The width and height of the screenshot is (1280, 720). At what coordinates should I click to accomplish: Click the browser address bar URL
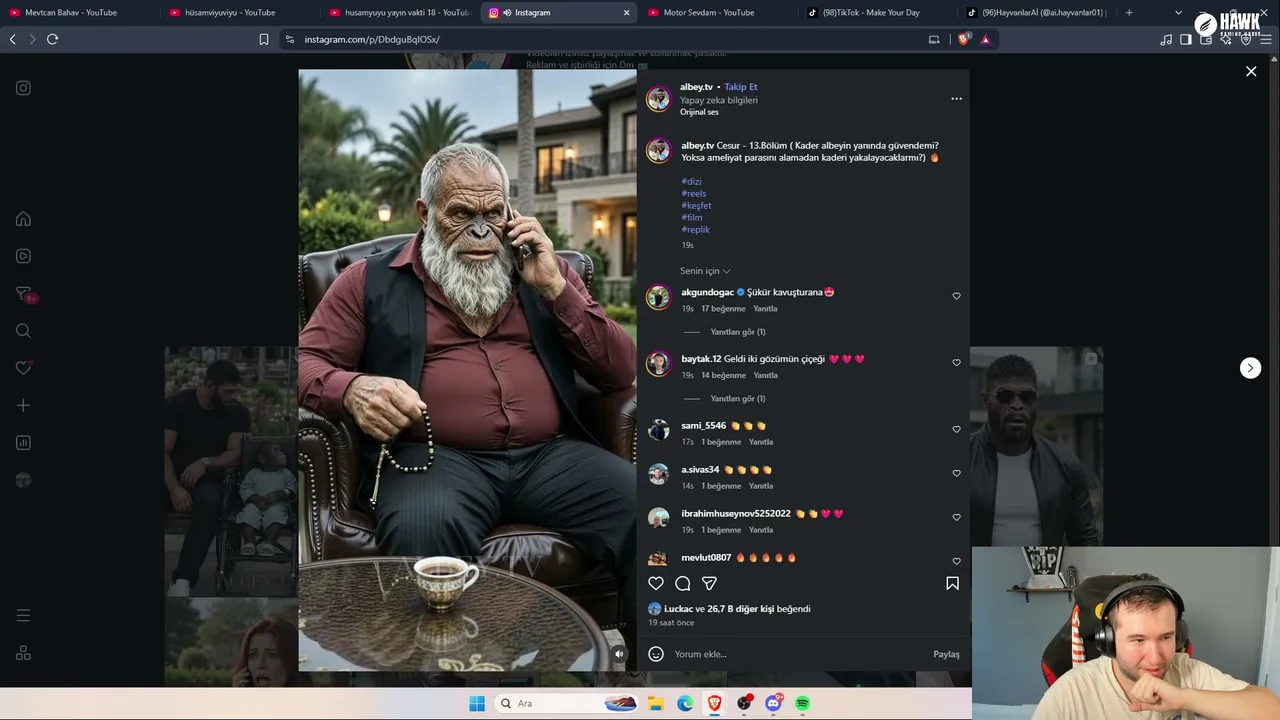click(372, 40)
